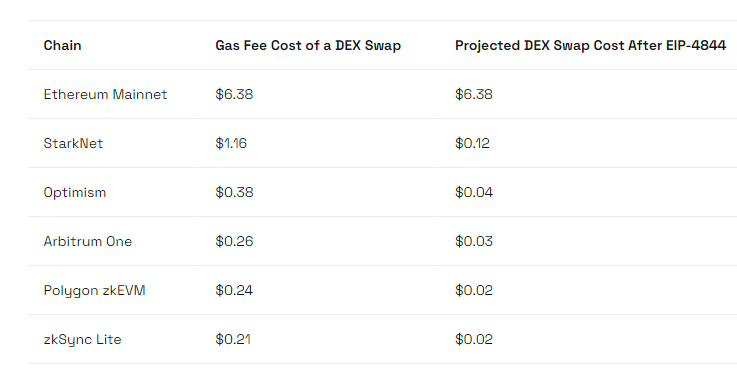Click the $0.03 Arbitrum One projected cost

474,241
